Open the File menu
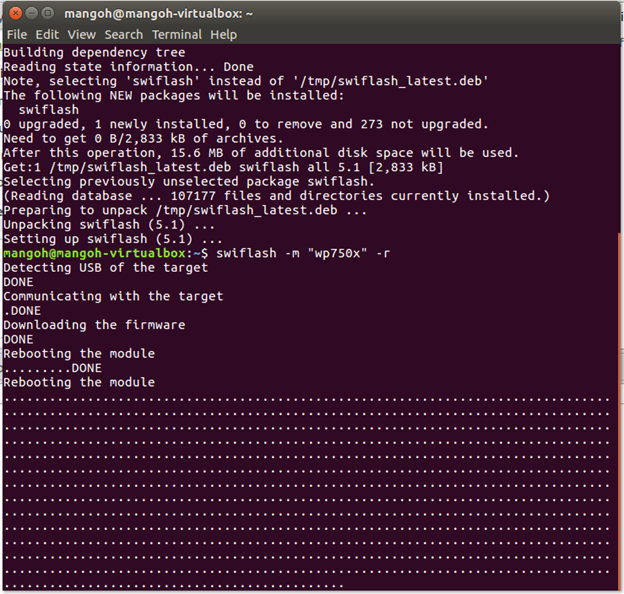624x594 pixels. 17,35
